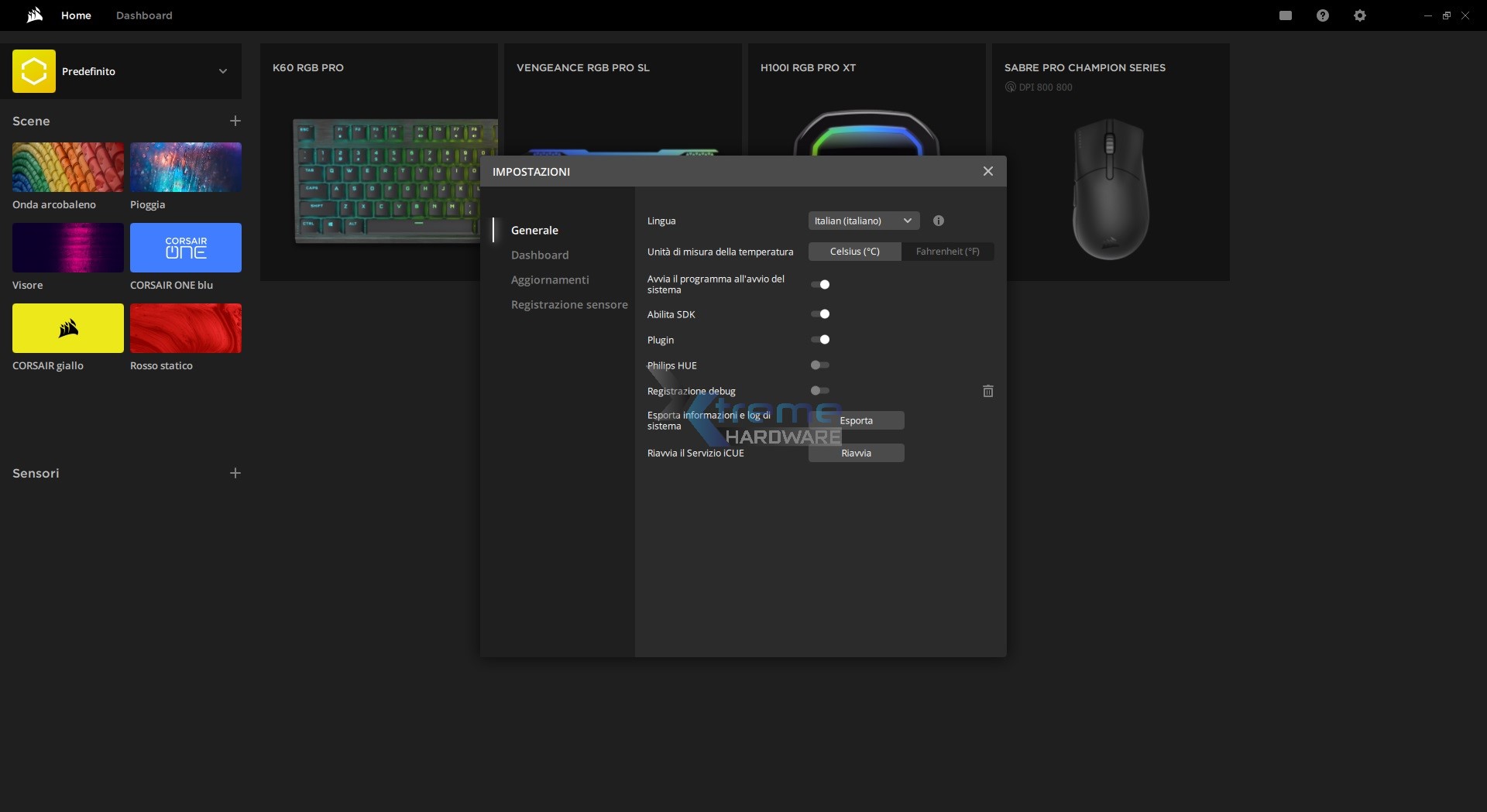Click the Corsair sails logo icon
Image resolution: width=1487 pixels, height=812 pixels.
pyautogui.click(x=34, y=15)
